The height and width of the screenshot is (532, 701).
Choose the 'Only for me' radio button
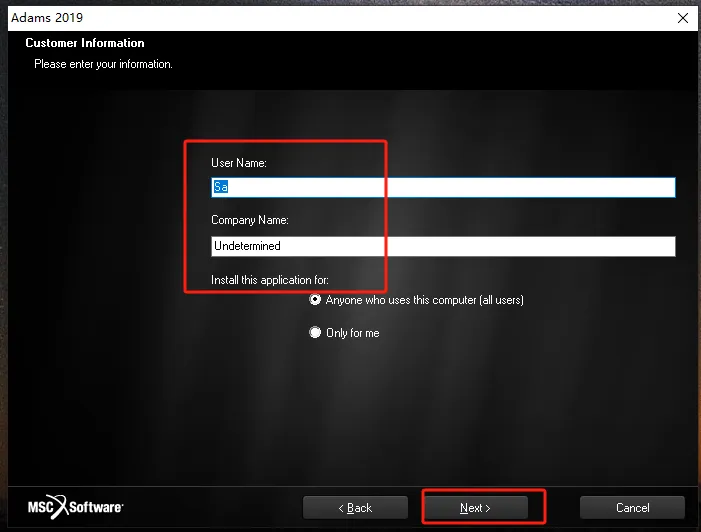tap(315, 333)
